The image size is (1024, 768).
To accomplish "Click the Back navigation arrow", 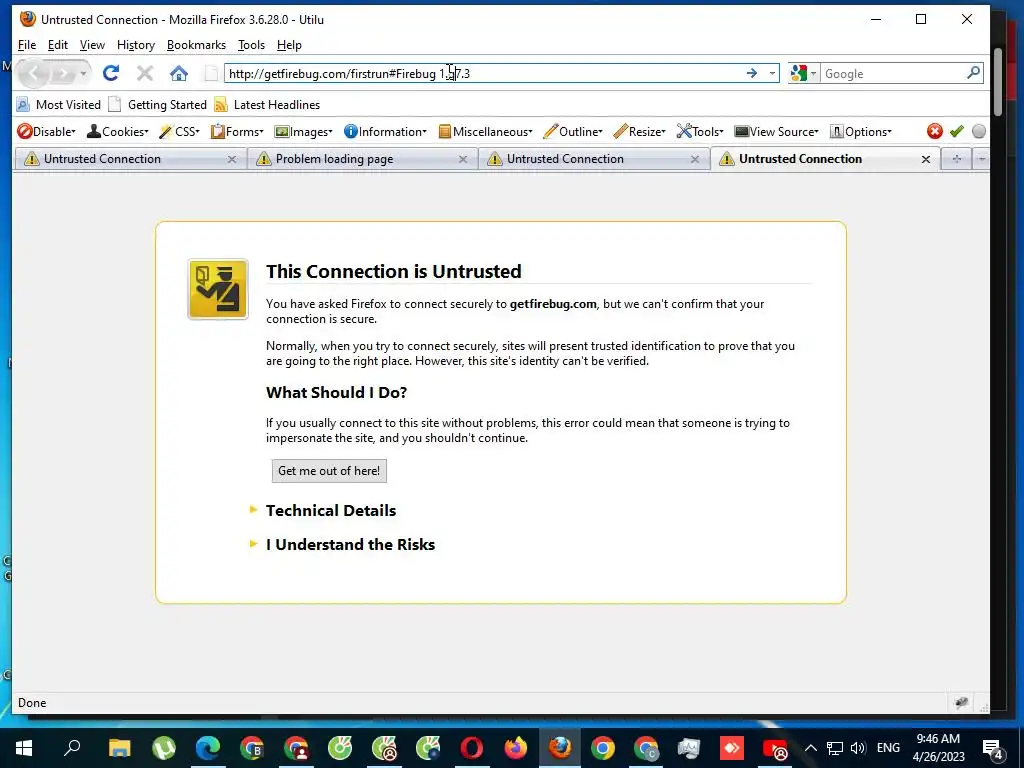I will 34,73.
